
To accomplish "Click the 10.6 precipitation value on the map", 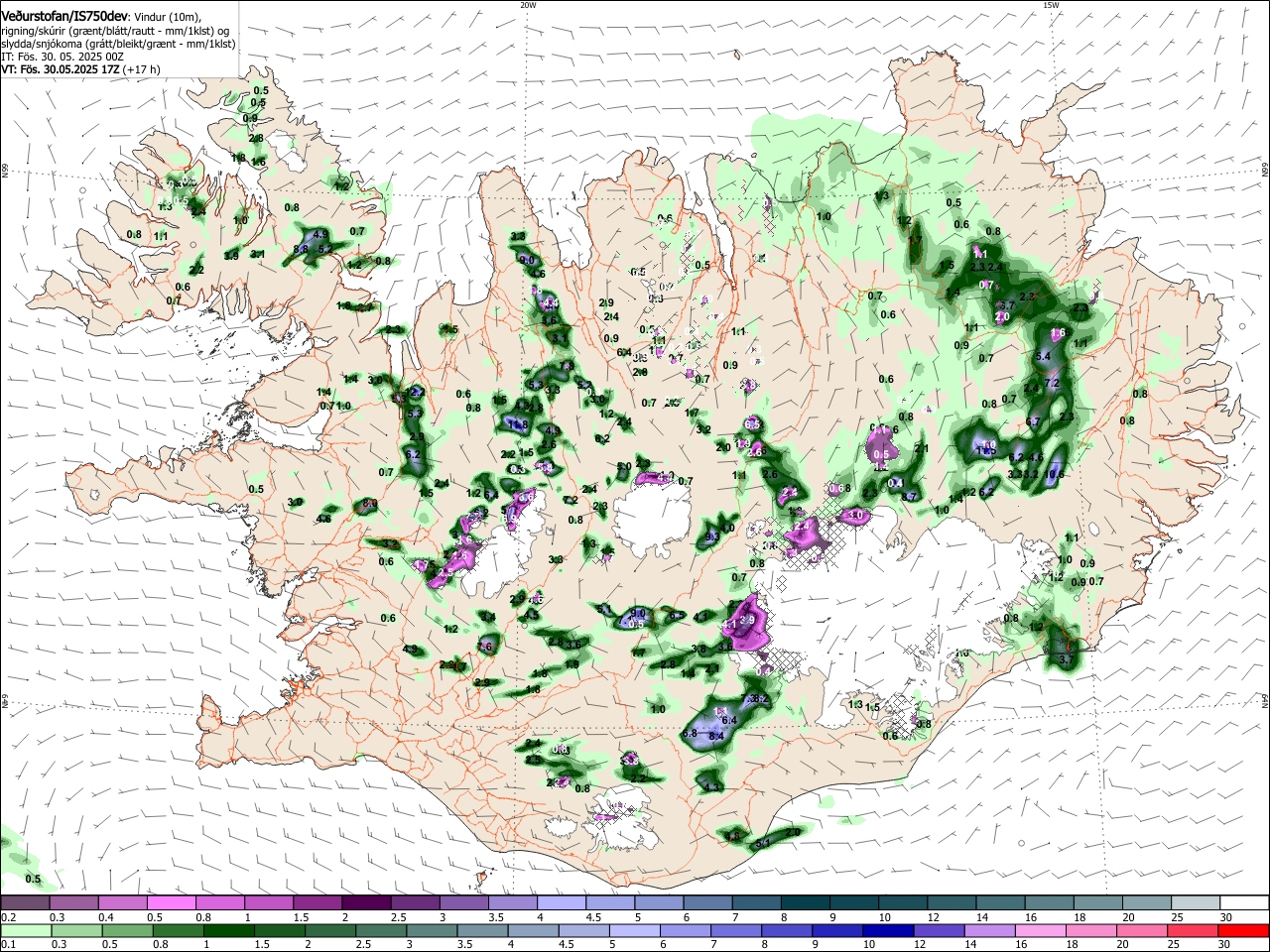I will [x=1055, y=474].
